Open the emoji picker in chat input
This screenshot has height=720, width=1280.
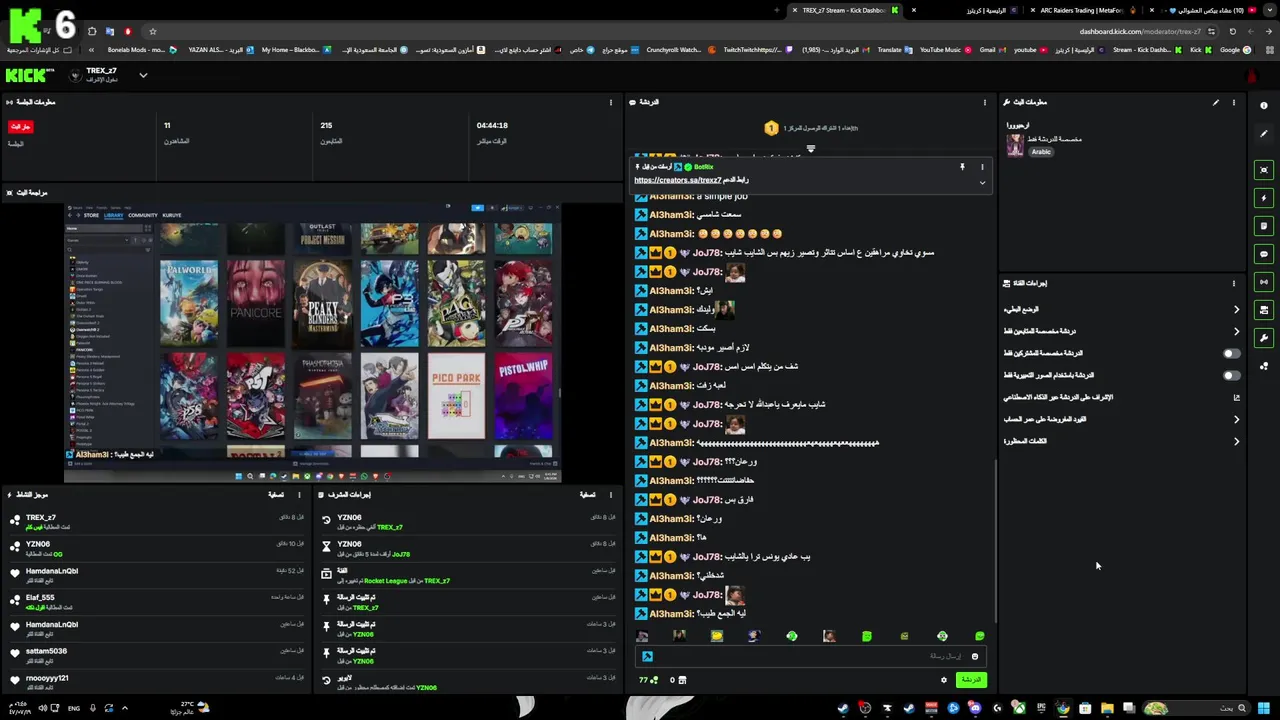coord(975,656)
